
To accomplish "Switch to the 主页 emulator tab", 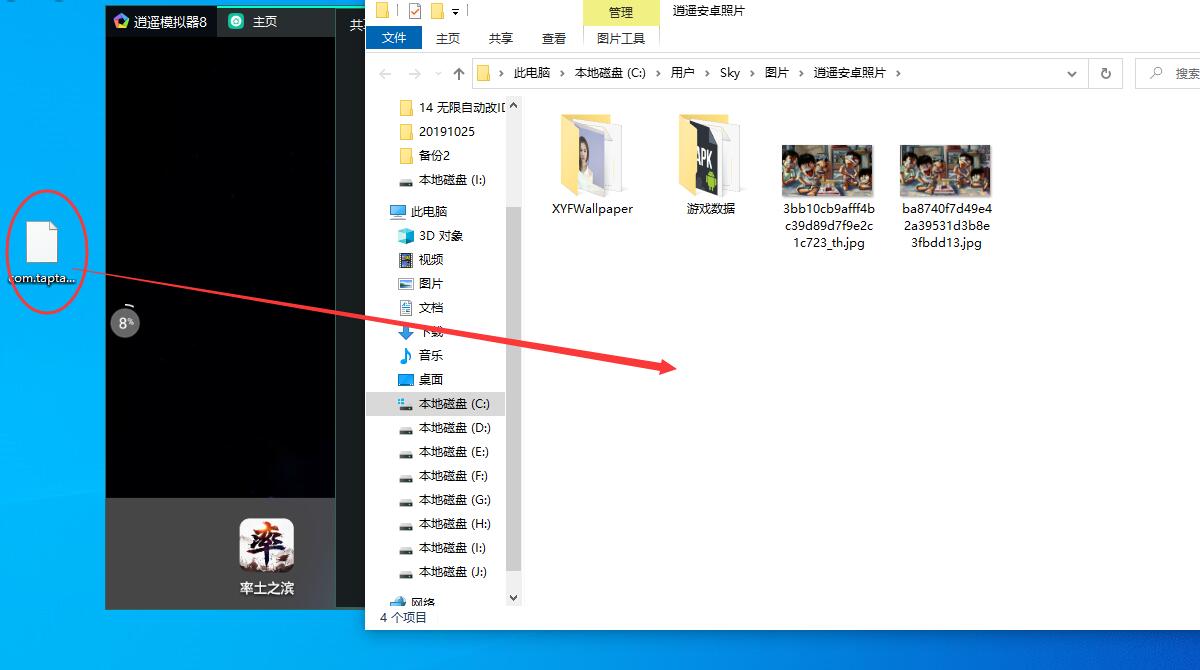I will point(264,21).
